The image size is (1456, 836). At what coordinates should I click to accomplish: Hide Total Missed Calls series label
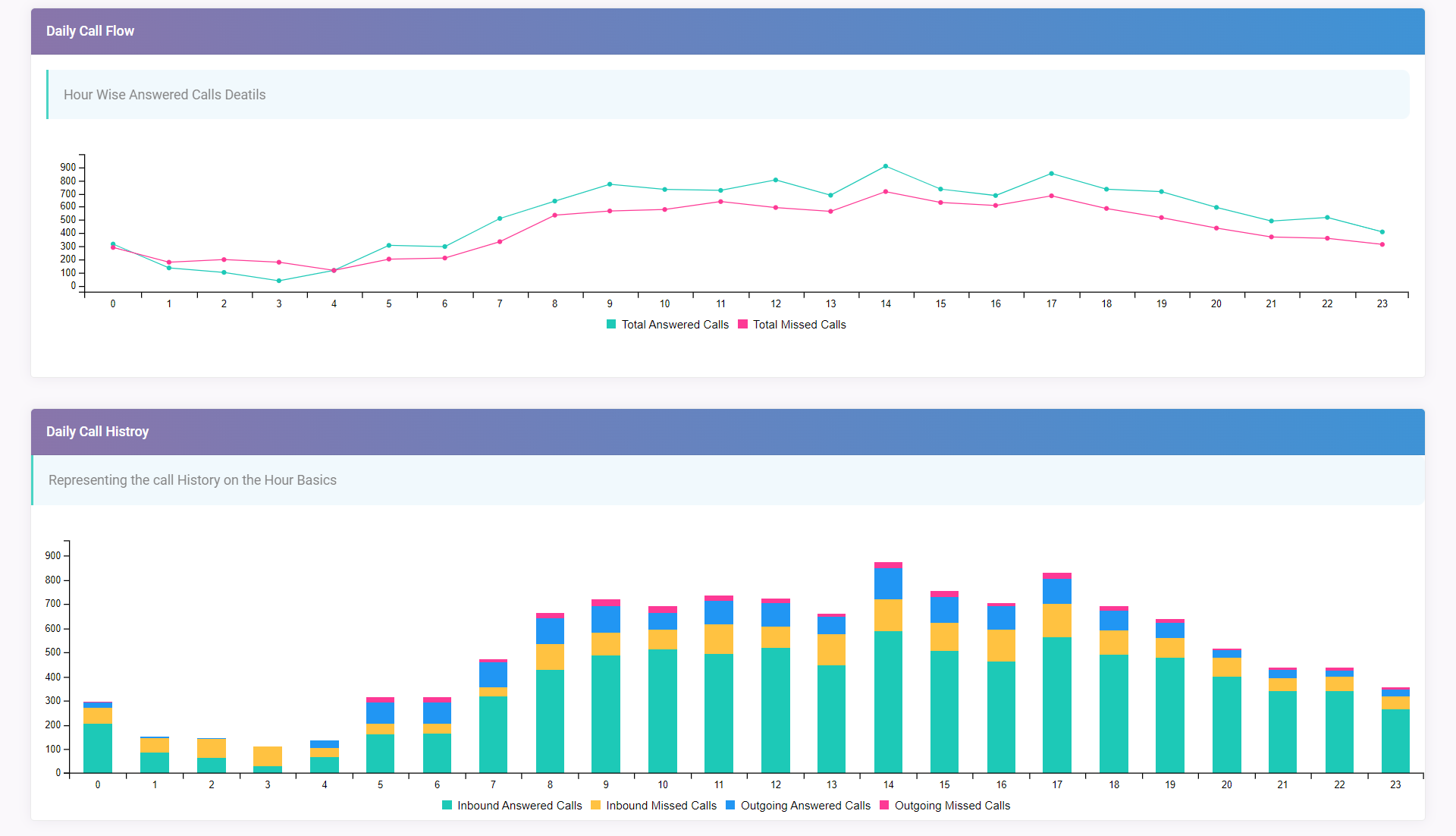point(799,325)
